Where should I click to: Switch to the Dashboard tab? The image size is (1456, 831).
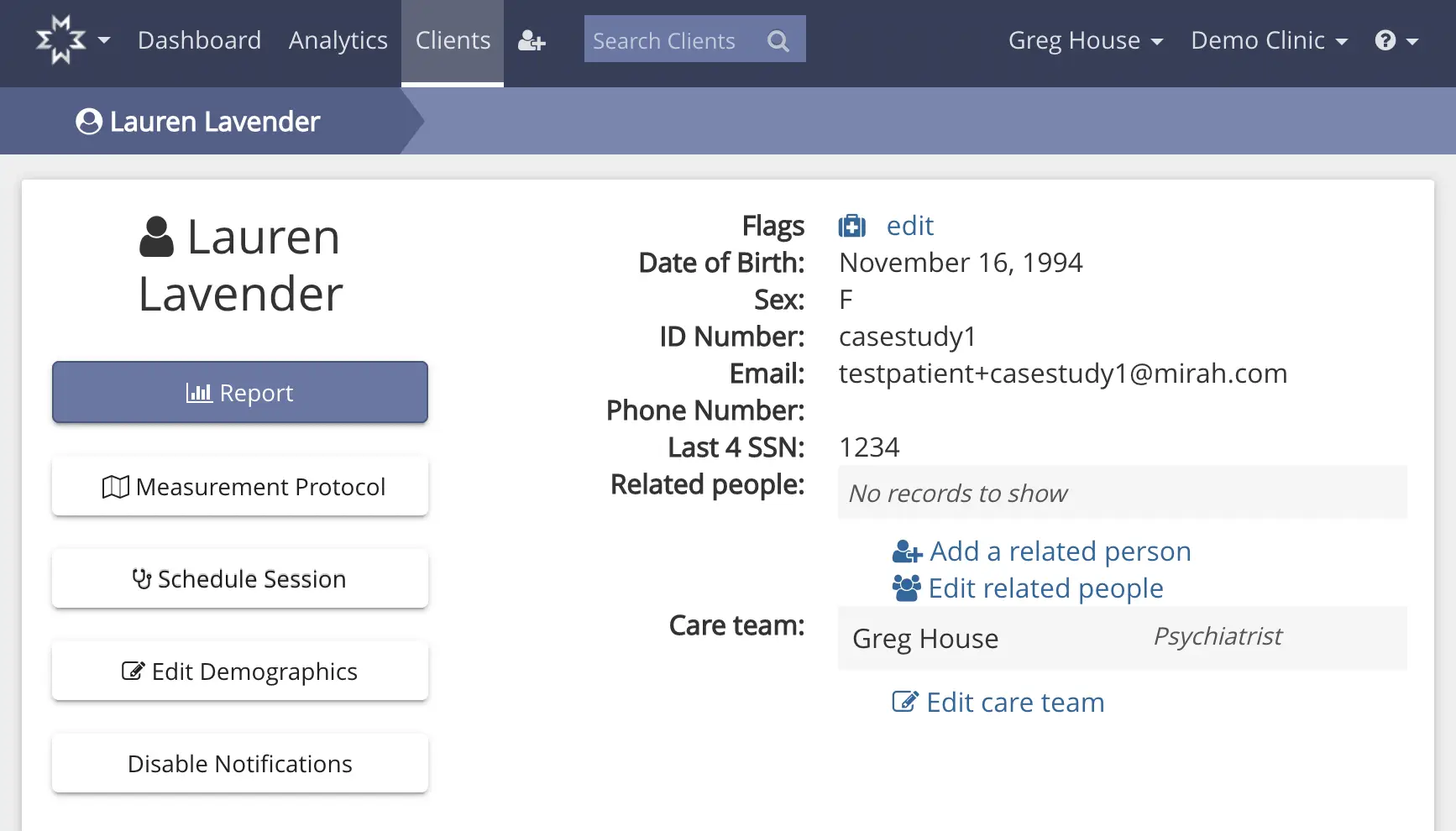[x=199, y=39]
